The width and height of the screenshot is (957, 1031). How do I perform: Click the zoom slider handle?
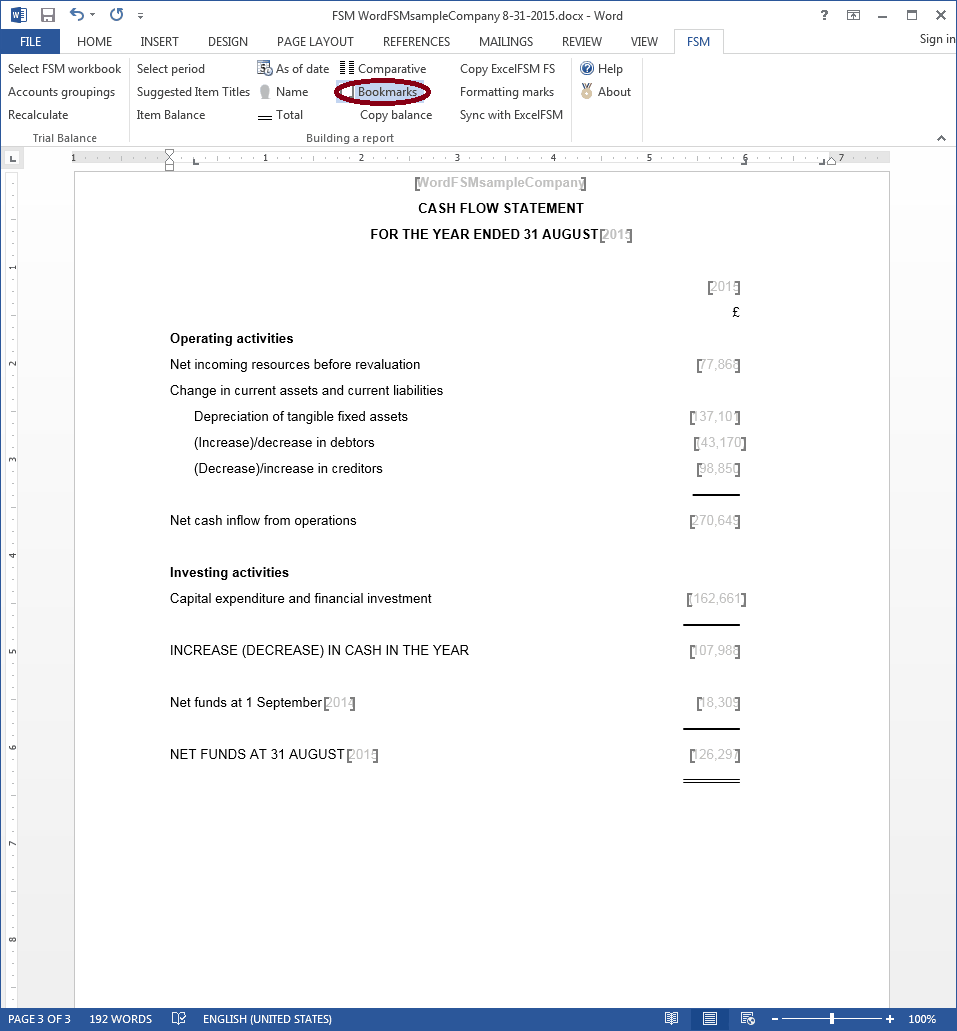point(832,1019)
